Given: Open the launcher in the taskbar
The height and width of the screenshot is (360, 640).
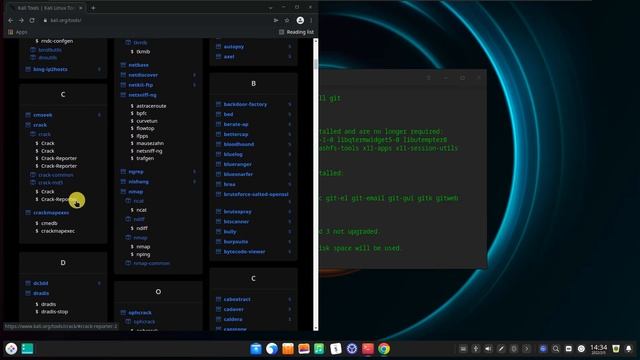Looking at the screenshot, I should [11, 349].
